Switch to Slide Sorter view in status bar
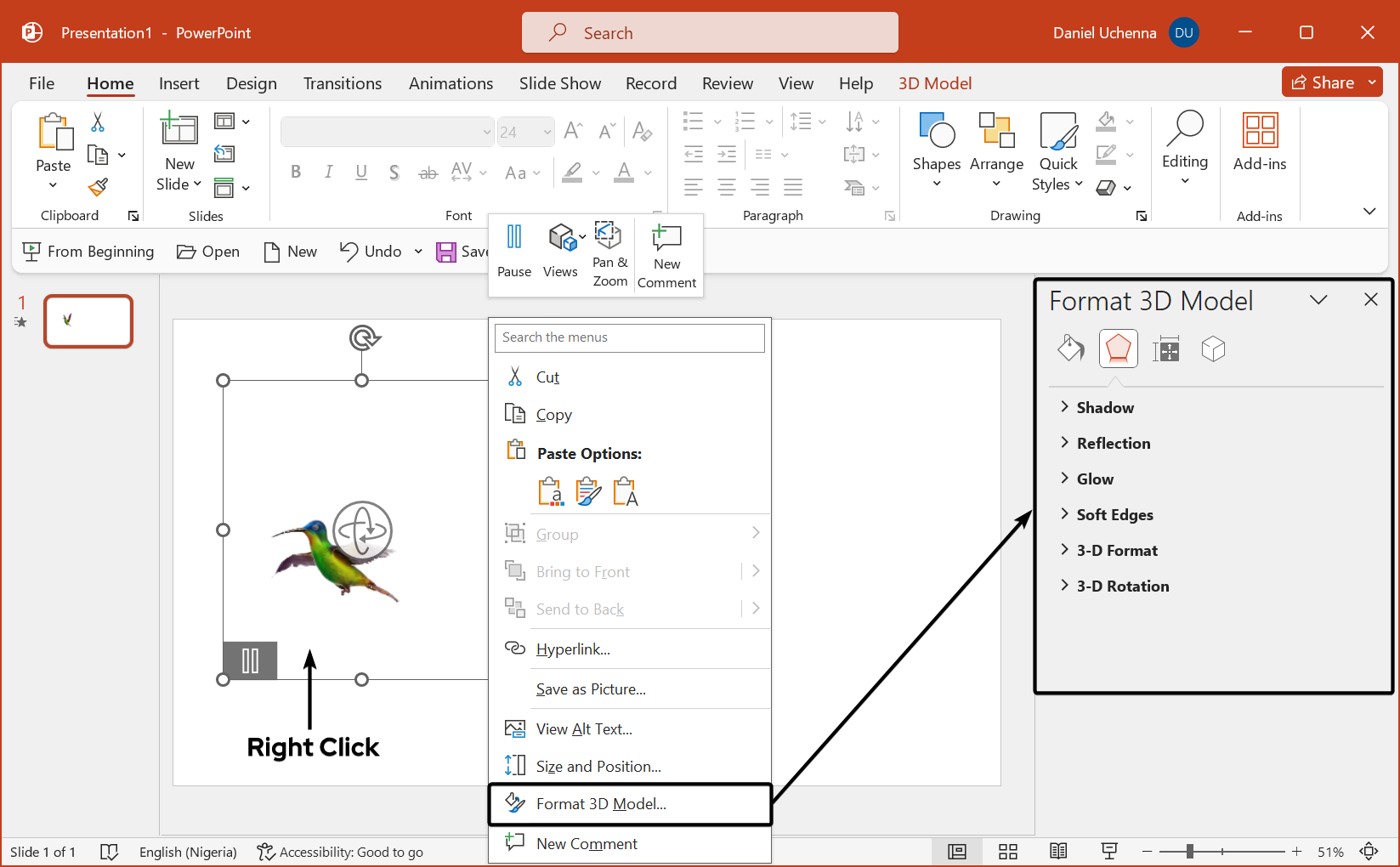This screenshot has height=867, width=1400. pos(1008,852)
